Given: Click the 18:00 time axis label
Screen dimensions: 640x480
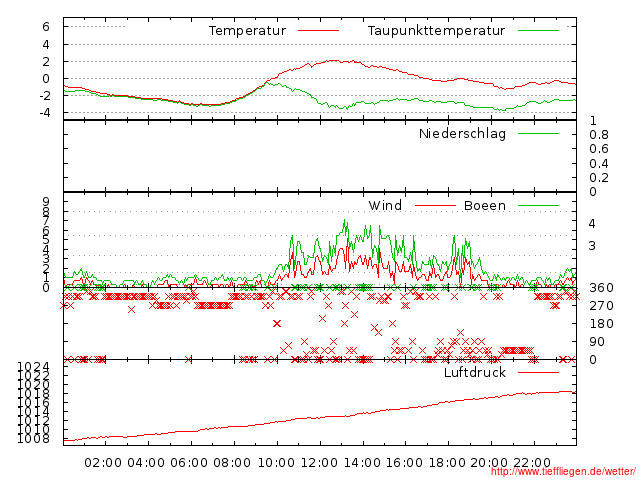Looking at the screenshot, I should 447,463.
